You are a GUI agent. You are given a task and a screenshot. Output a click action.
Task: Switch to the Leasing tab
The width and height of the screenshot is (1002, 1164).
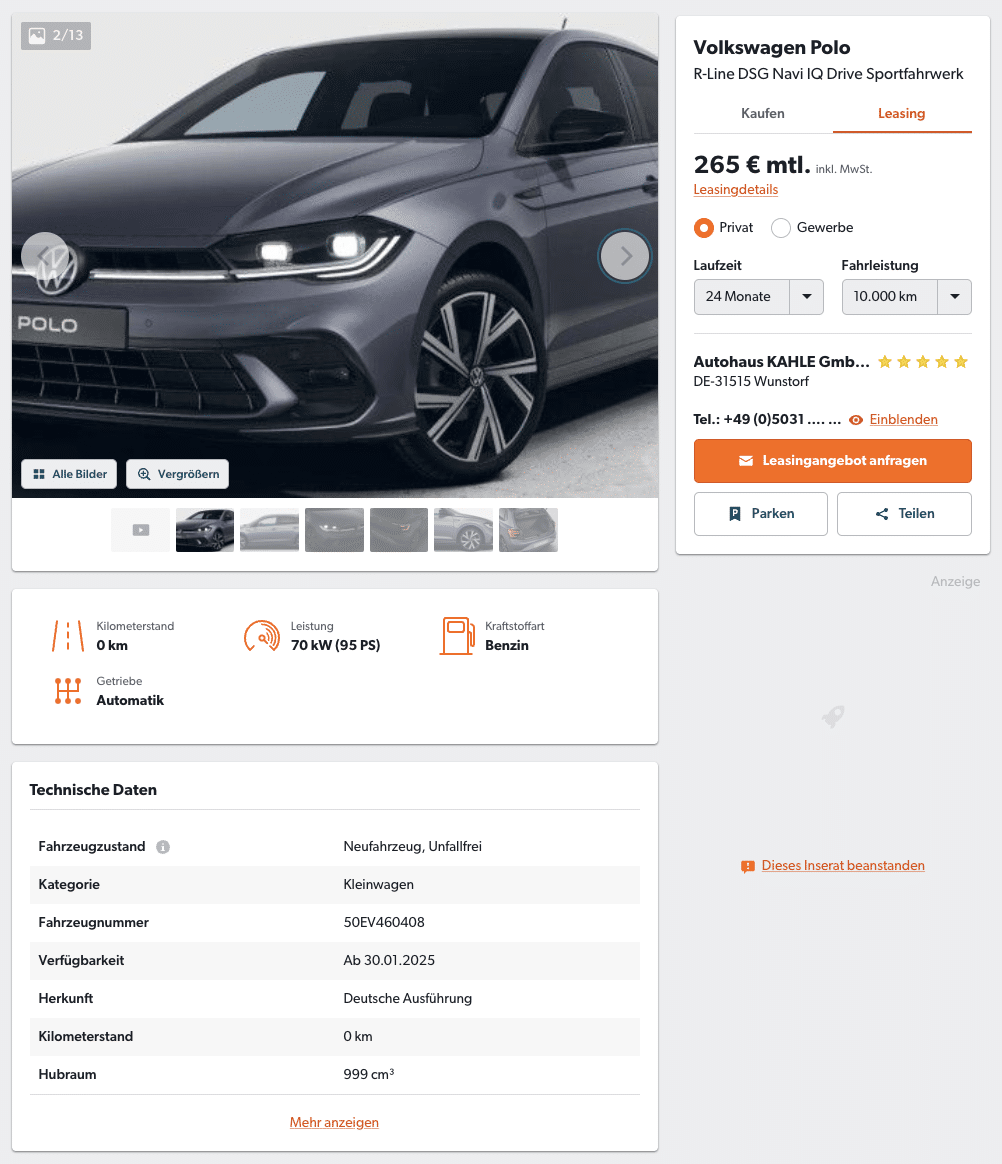click(x=902, y=114)
